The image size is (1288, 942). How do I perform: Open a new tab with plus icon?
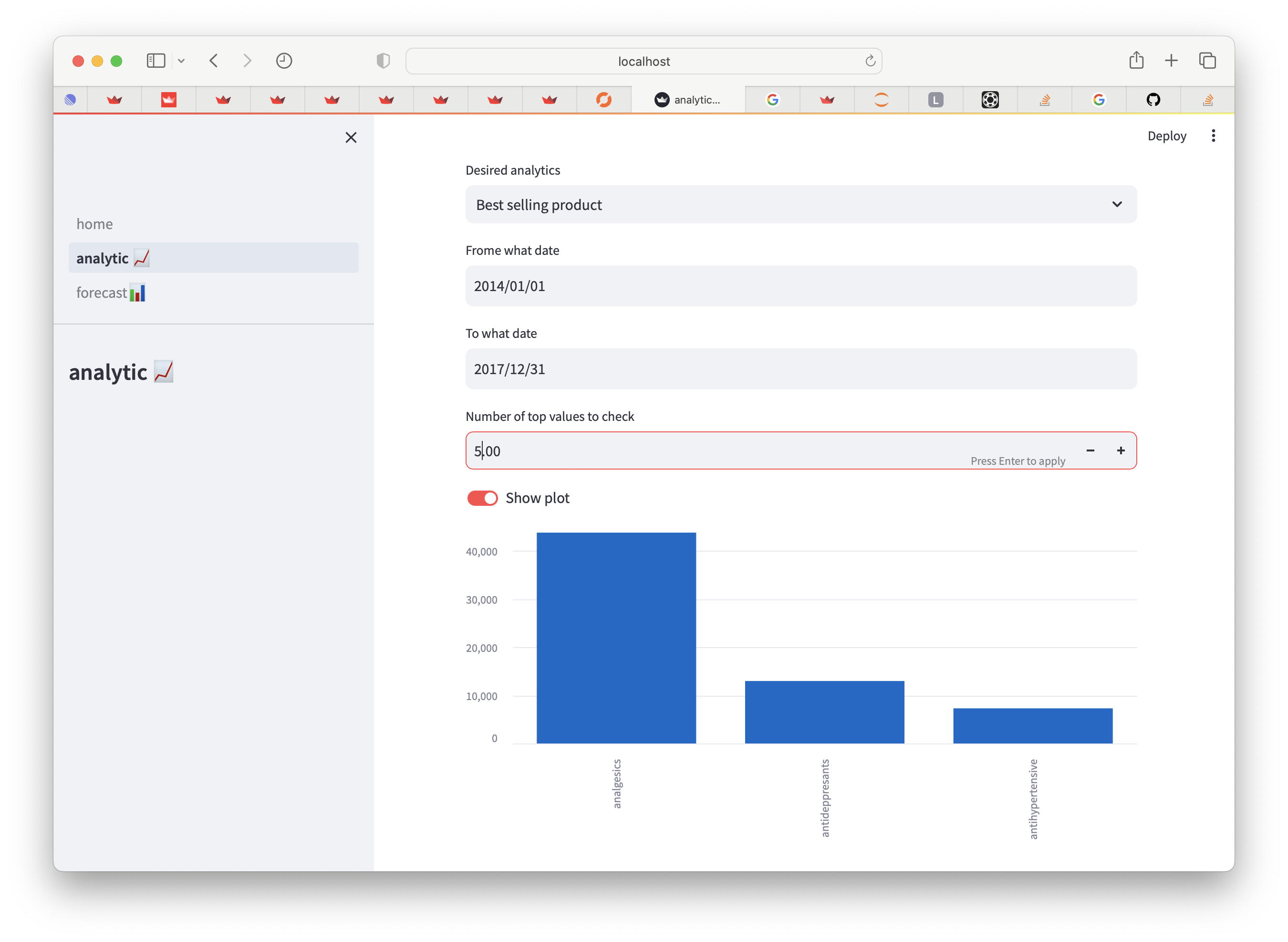tap(1171, 61)
